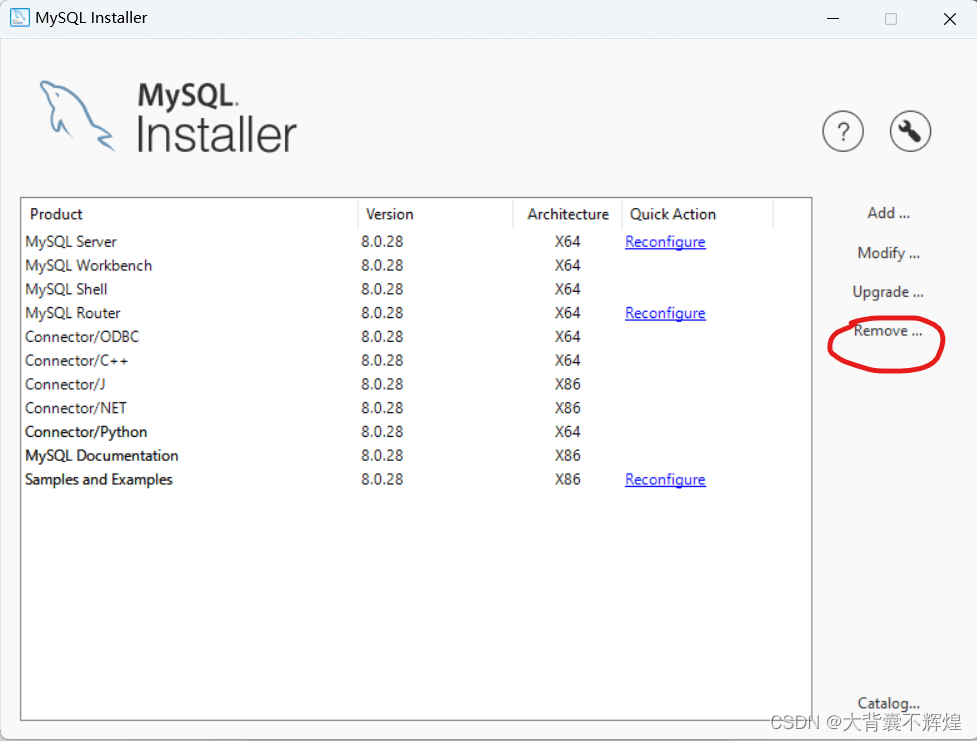Click the Remove... button

888,331
